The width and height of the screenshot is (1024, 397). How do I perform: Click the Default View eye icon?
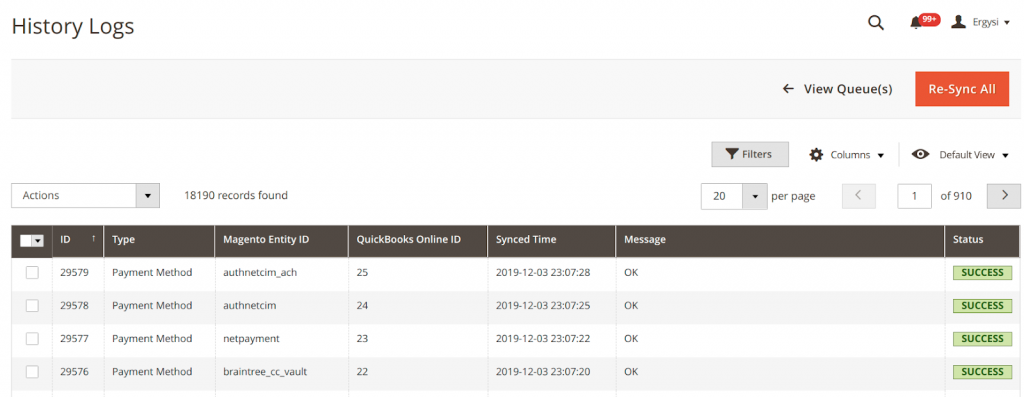pyautogui.click(x=920, y=155)
